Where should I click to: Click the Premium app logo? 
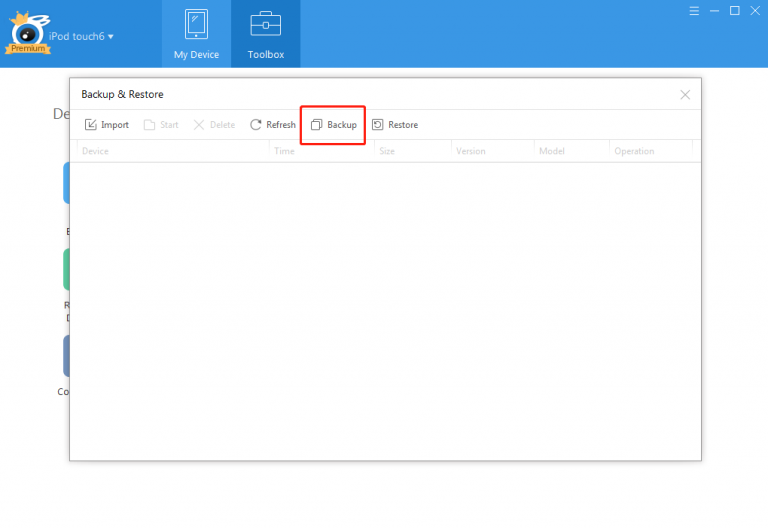[27, 36]
